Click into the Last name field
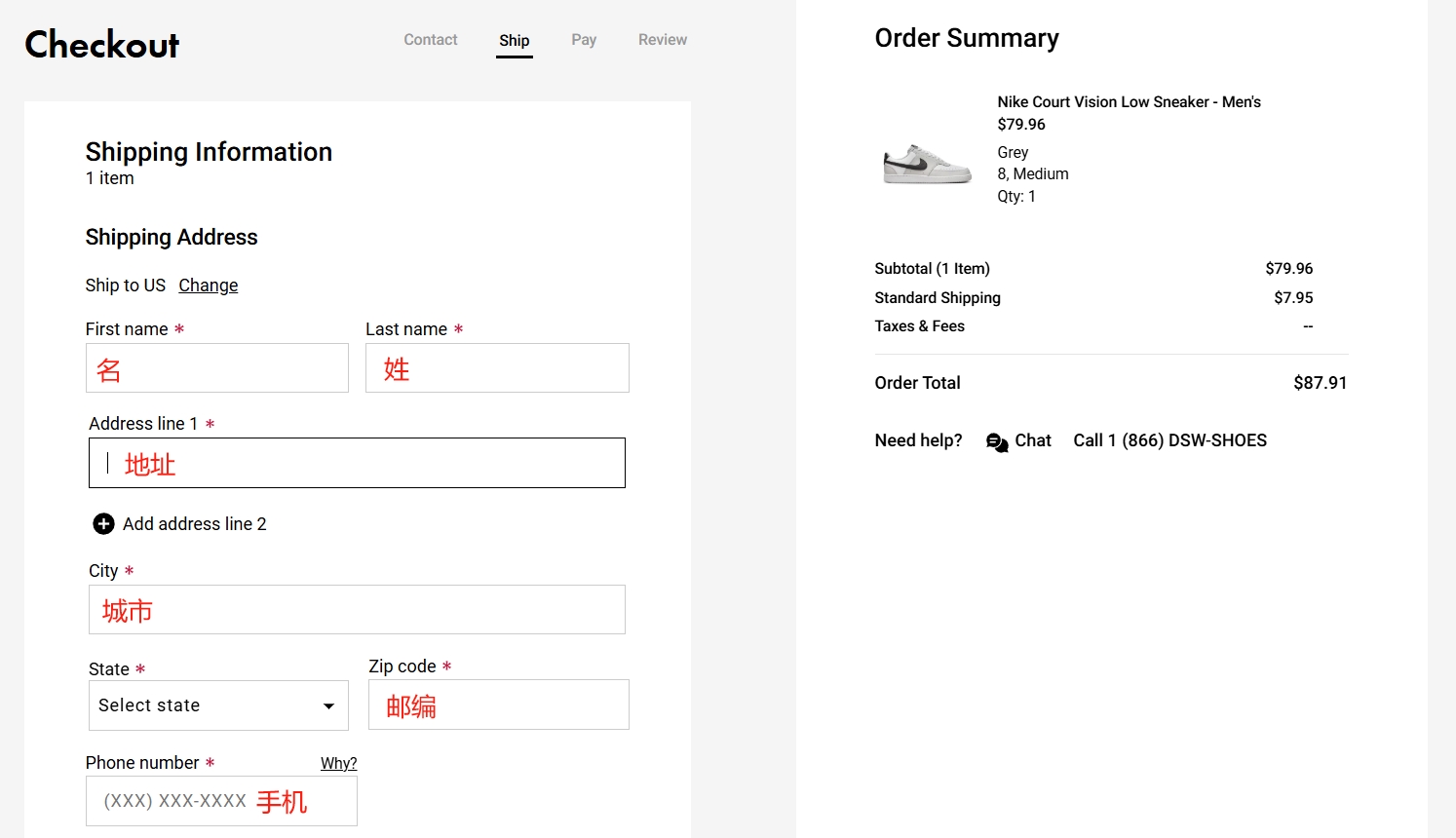The image size is (1456, 838). click(x=497, y=368)
